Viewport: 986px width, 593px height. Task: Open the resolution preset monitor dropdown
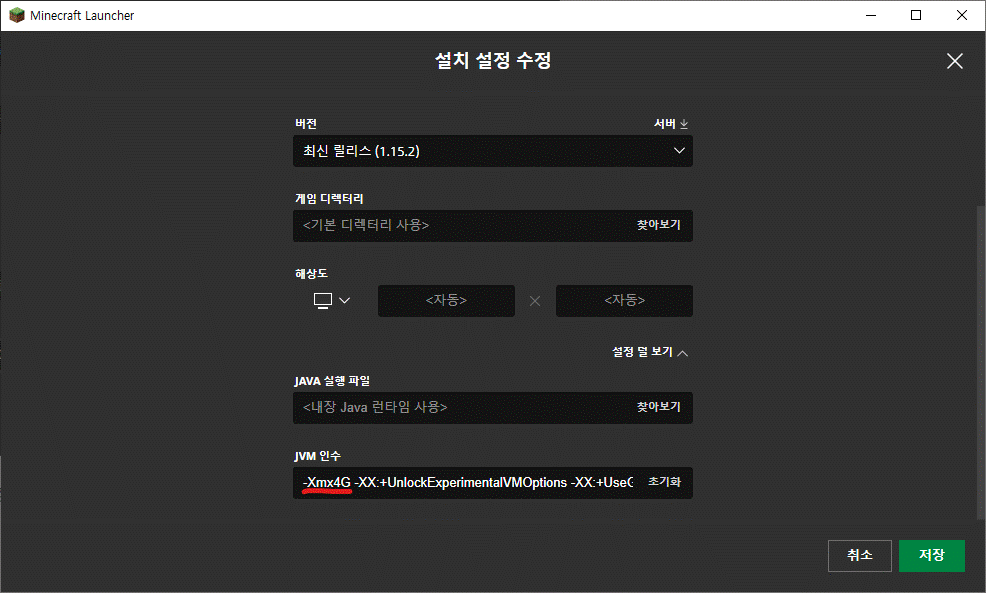coord(331,301)
